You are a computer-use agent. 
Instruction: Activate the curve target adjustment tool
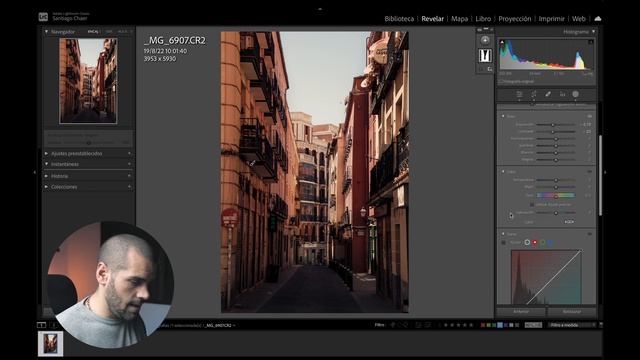pyautogui.click(x=504, y=242)
